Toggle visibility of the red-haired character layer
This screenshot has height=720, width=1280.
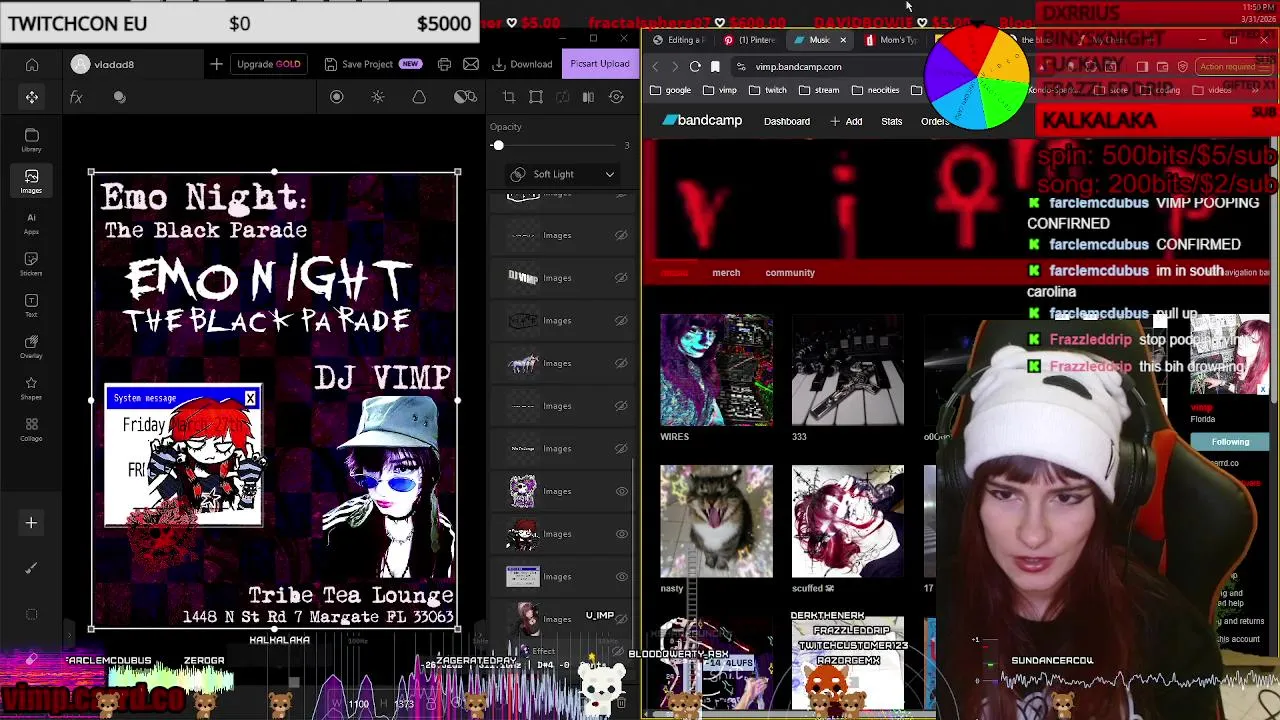621,534
